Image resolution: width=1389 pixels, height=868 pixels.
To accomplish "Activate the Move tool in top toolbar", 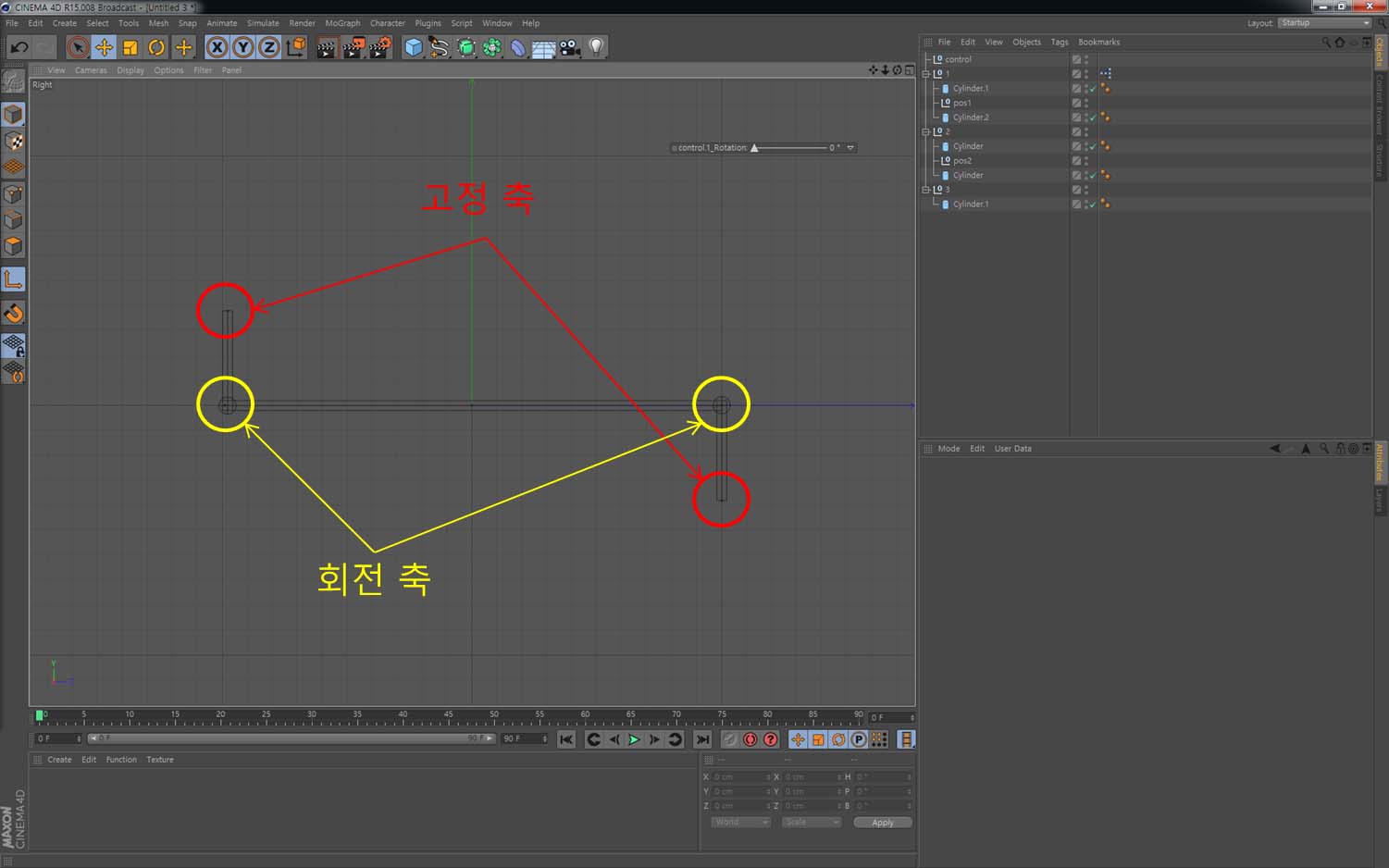I will (104, 47).
